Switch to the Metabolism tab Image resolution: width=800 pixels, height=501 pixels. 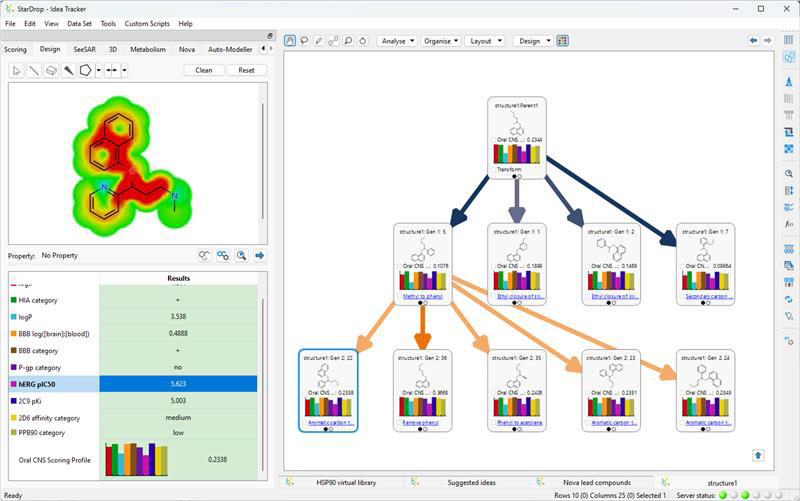[148, 49]
